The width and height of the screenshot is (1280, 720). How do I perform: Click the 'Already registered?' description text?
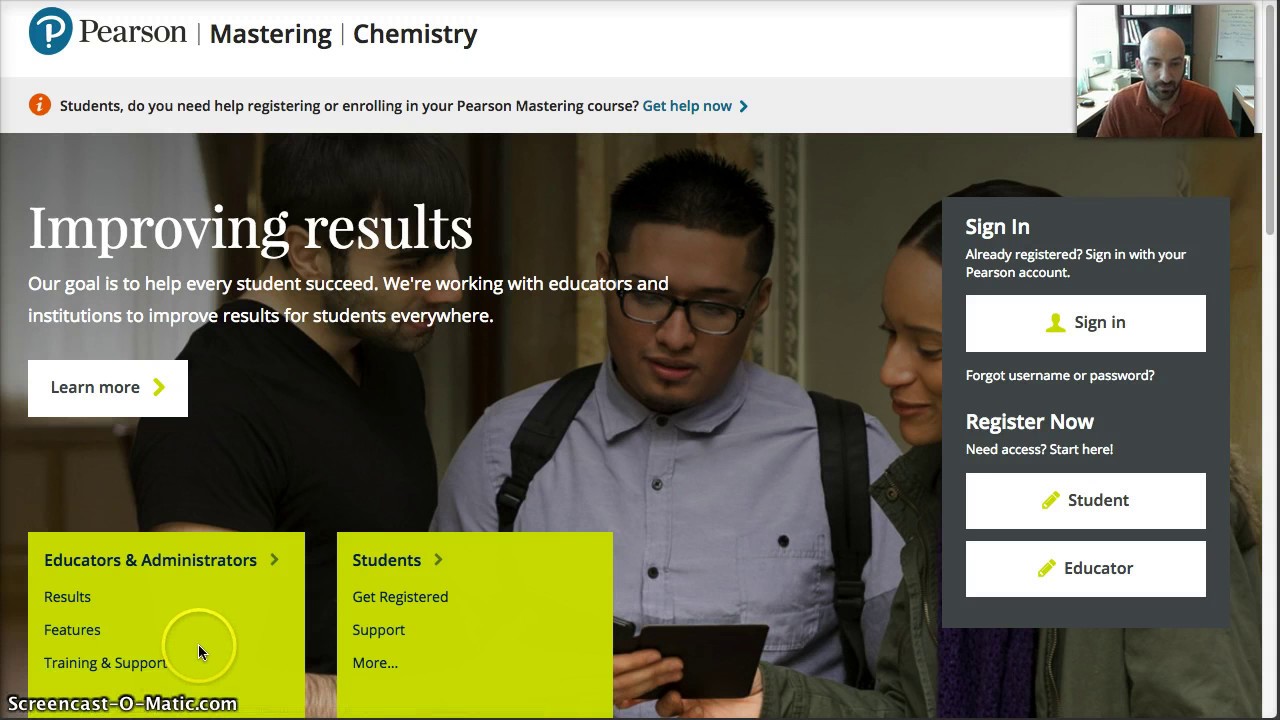coord(1076,263)
